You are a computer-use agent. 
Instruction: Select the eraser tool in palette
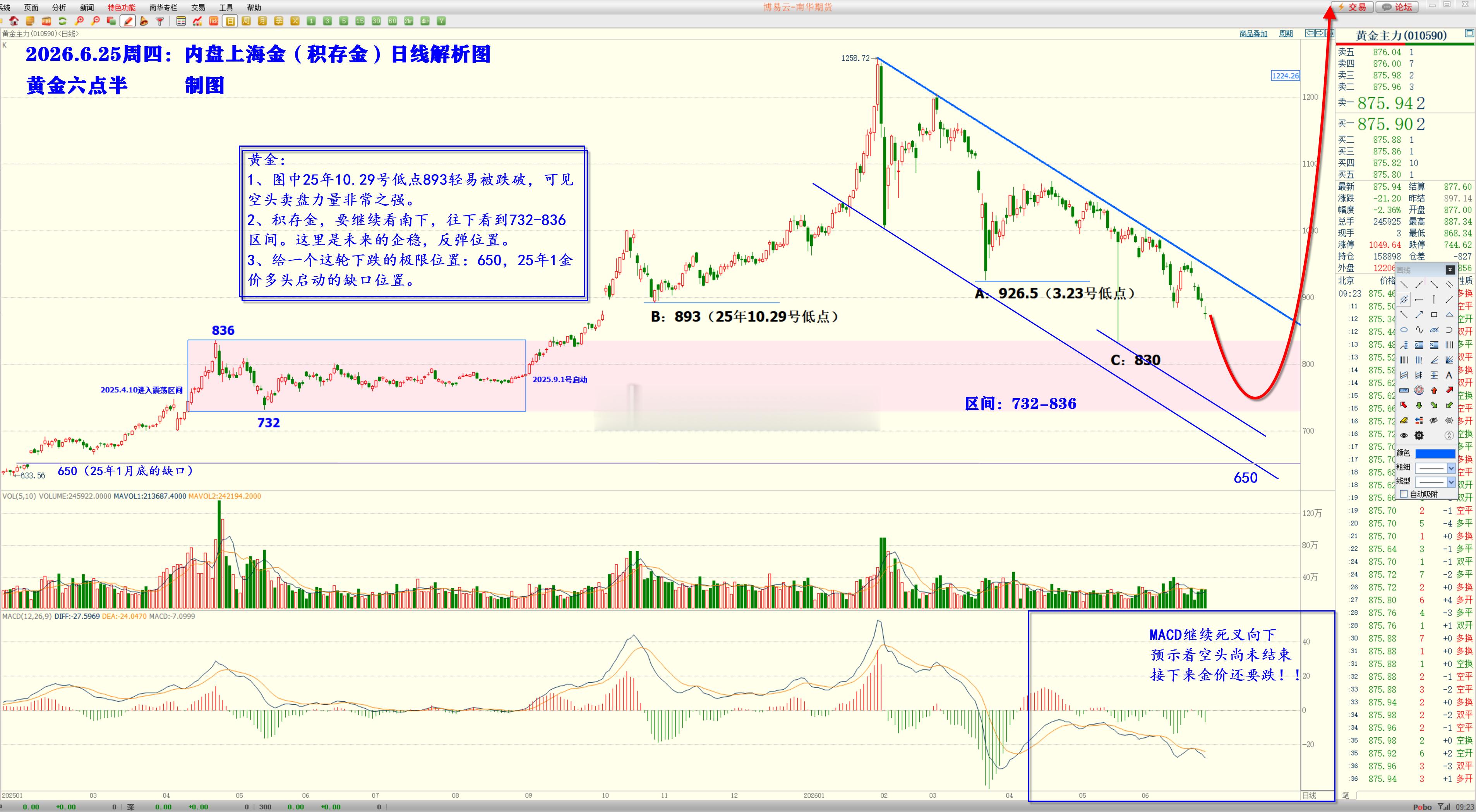click(x=1404, y=420)
